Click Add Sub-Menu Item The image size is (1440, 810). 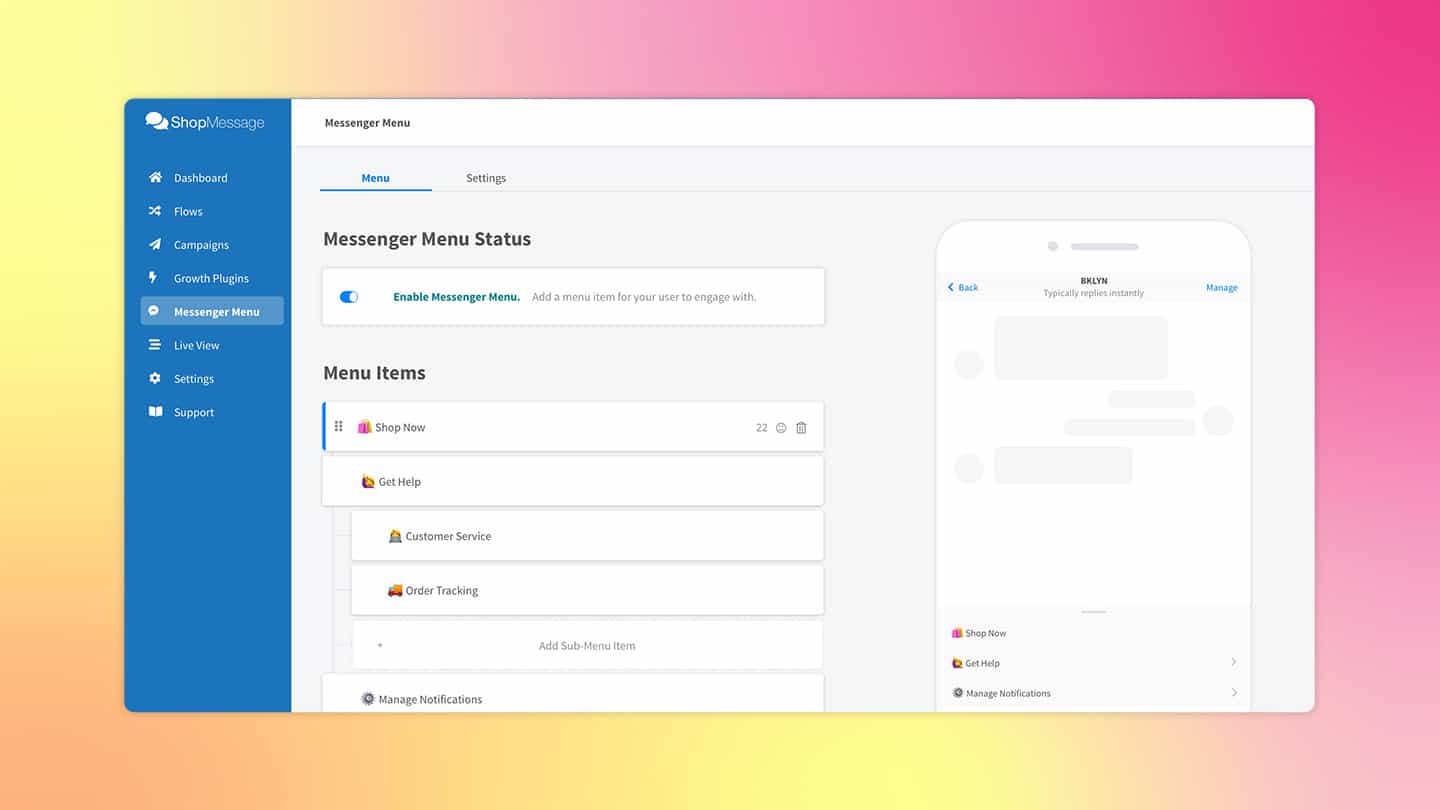click(586, 645)
